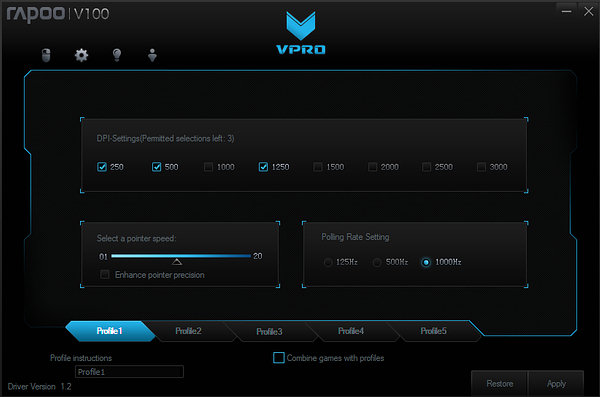Enable the 1000 DPI checkbox
Screen dimensions: 600x397
[208, 167]
